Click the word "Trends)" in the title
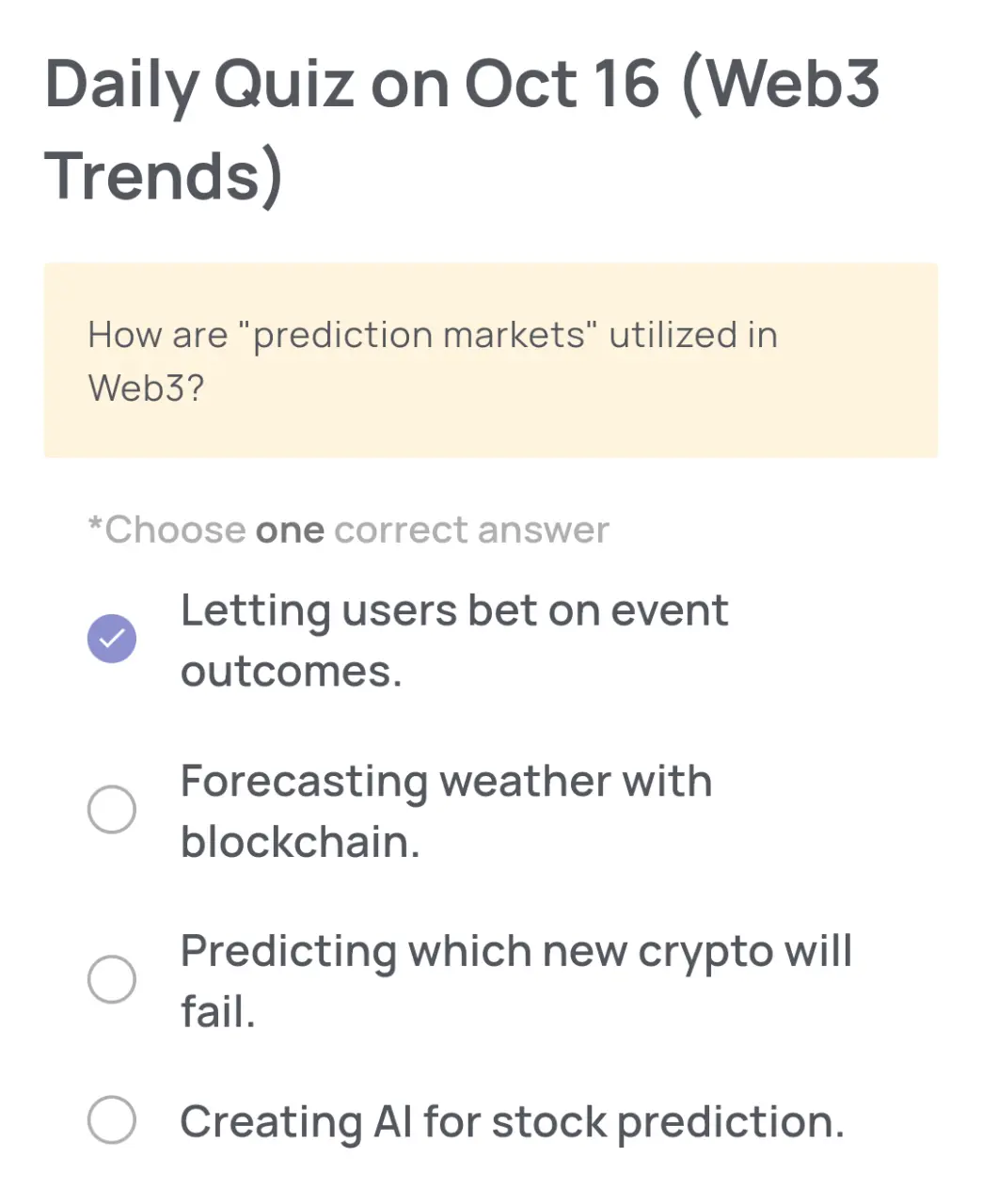Screen dimensions: 982x1204 (x=164, y=176)
